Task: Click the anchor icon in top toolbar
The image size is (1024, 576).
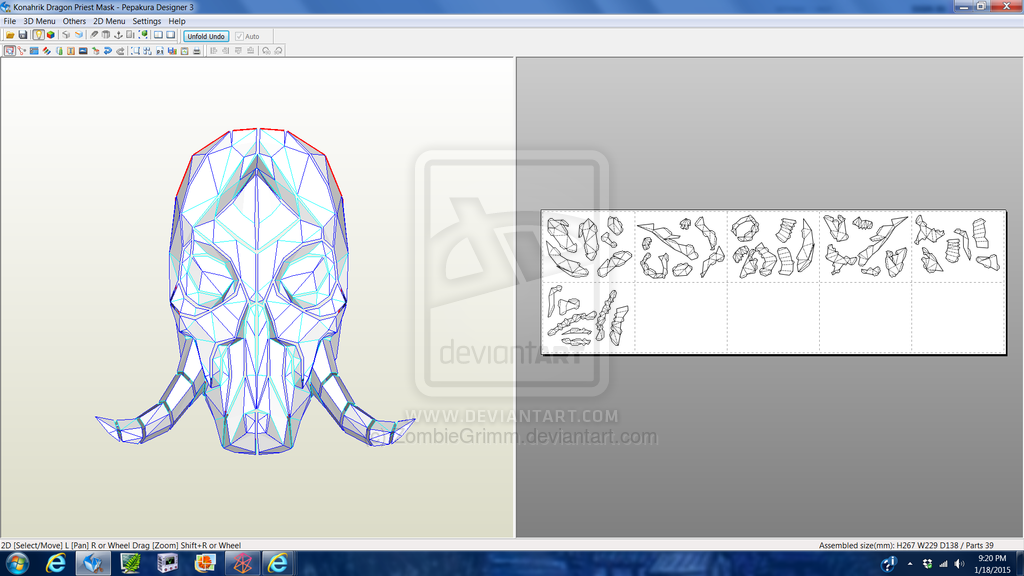Action: [x=118, y=35]
